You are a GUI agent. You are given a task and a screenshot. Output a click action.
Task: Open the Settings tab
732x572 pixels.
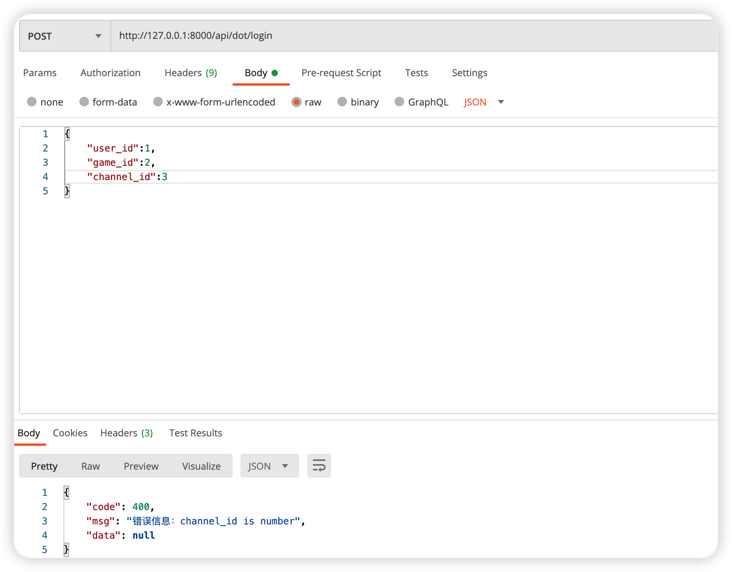(469, 73)
